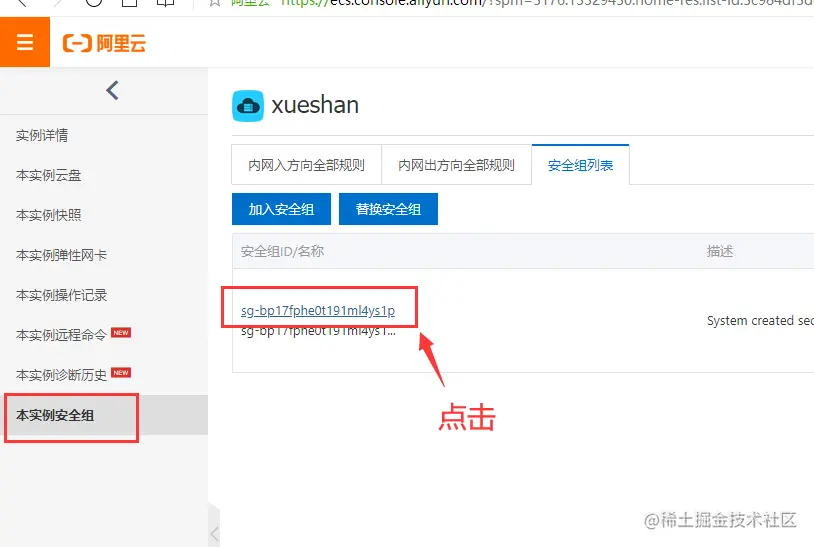Click the bookmark star in address bar
The image size is (814, 547).
click(x=215, y=3)
